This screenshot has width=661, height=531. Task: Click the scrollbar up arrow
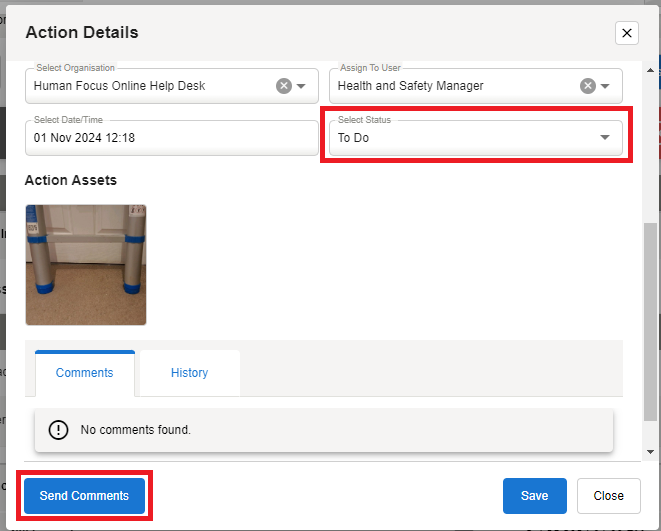(651, 71)
